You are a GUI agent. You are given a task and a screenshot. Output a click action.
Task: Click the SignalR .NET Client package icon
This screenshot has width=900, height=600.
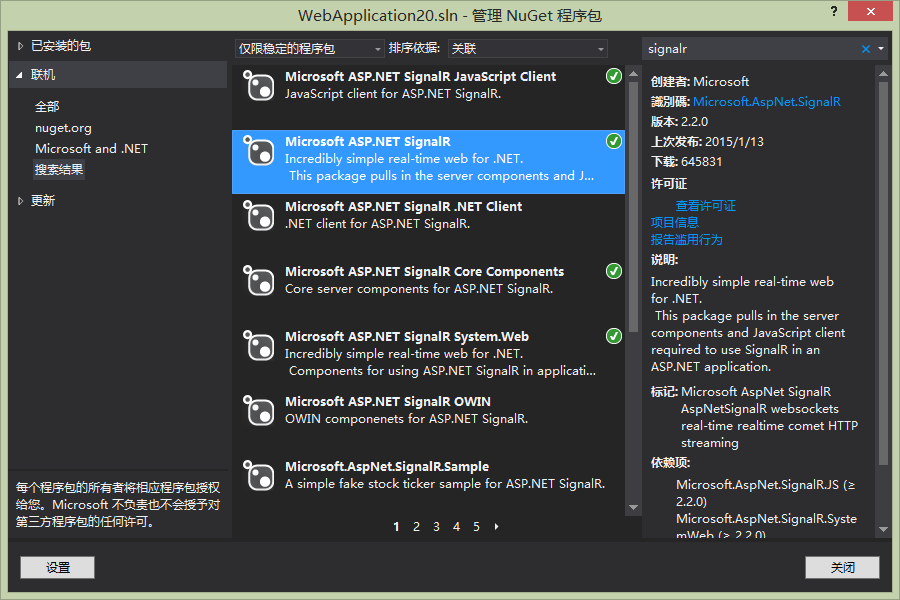click(258, 215)
